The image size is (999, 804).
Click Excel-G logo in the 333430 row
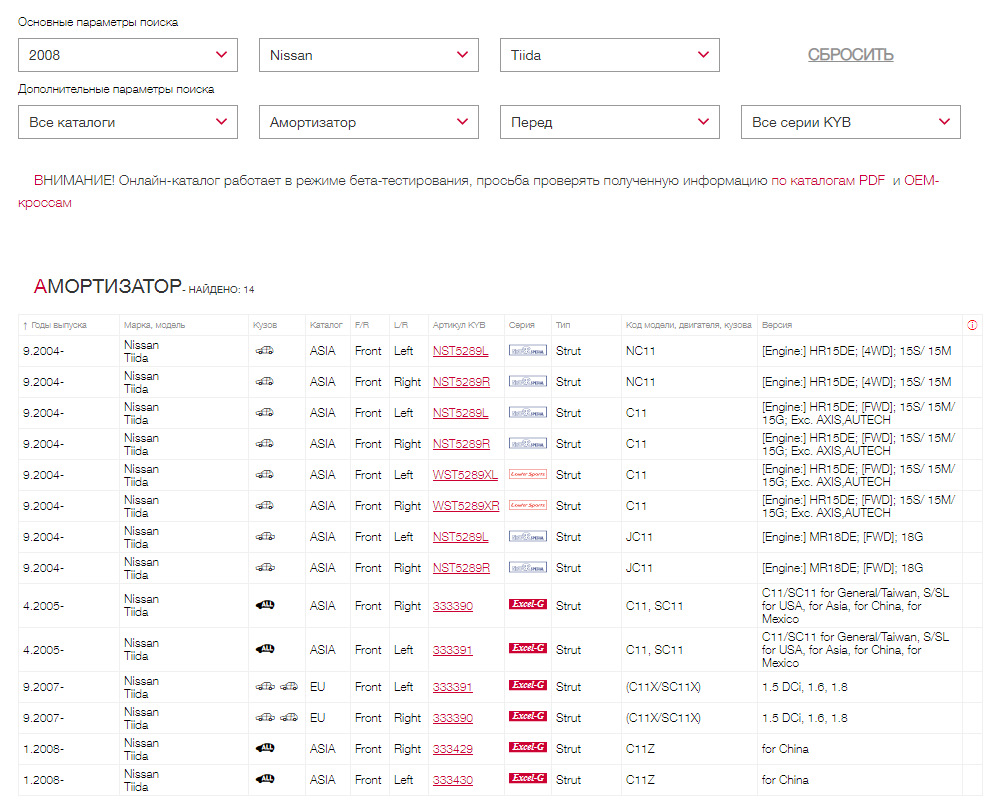[527, 779]
